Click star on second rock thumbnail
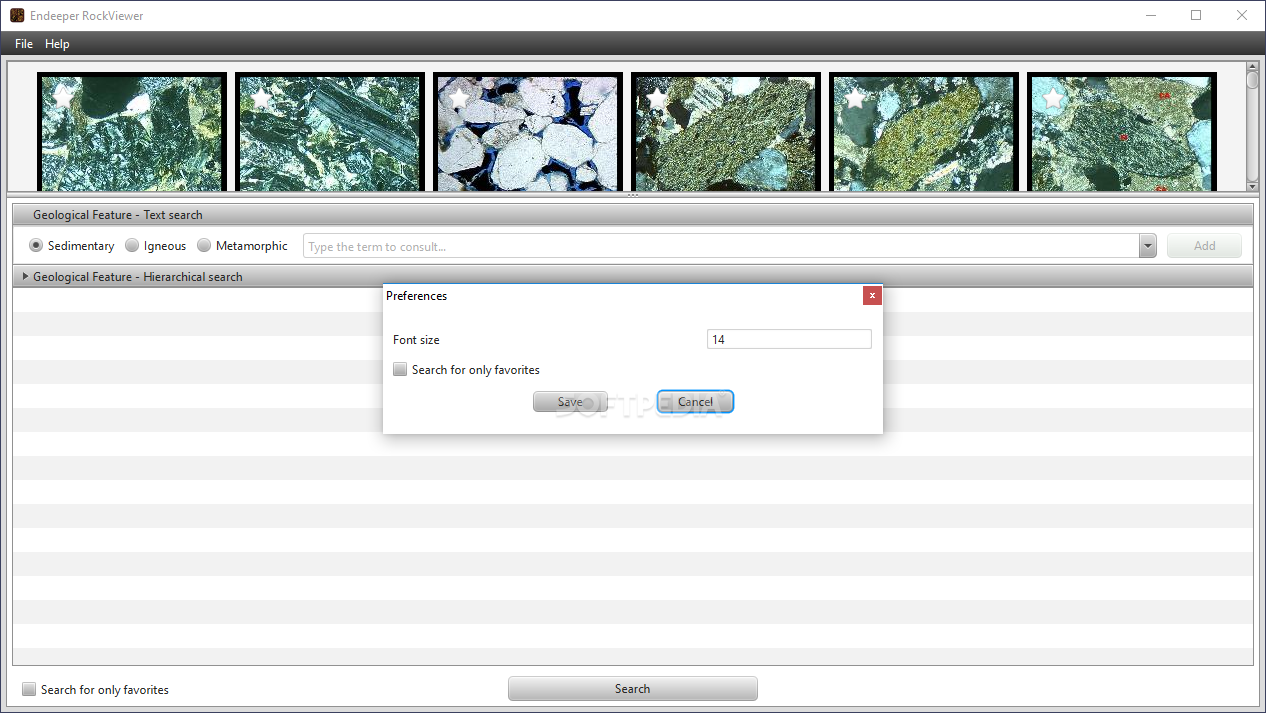The height and width of the screenshot is (713, 1266). tap(261, 97)
